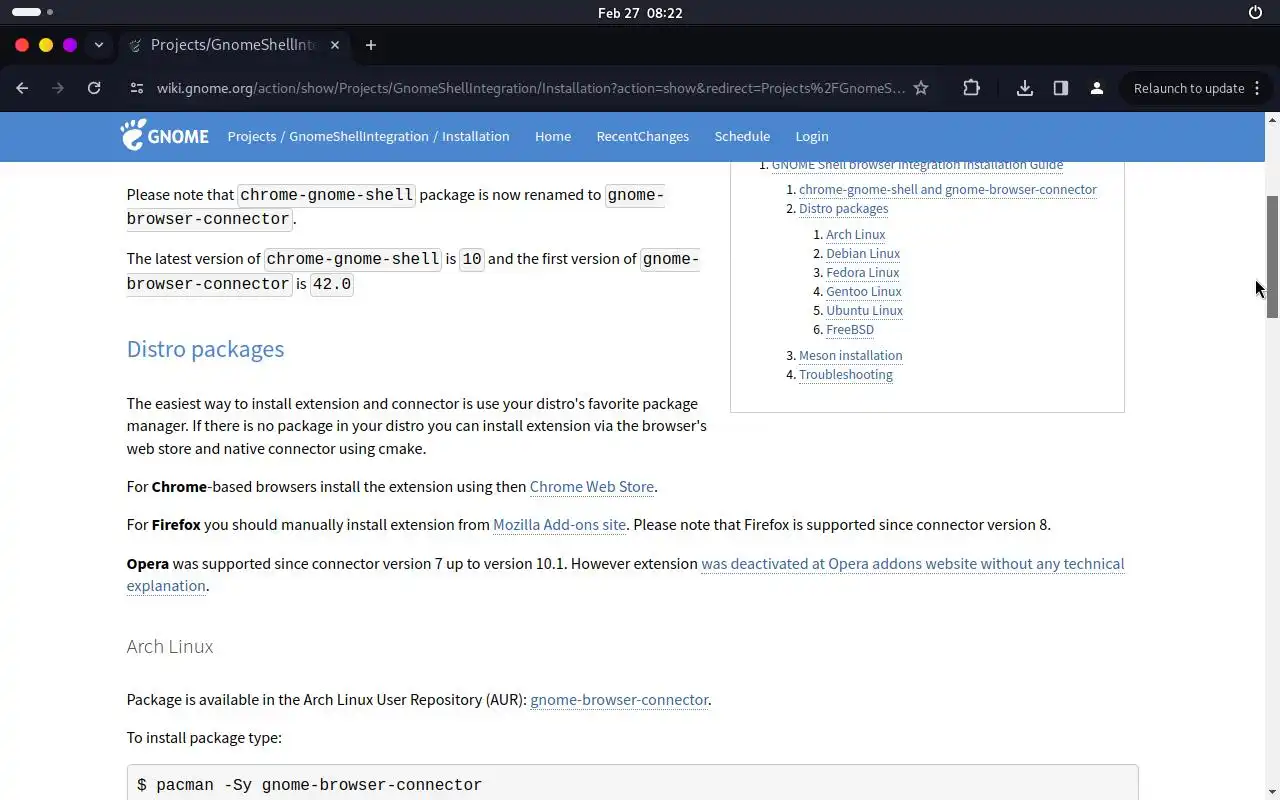Viewport: 1280px width, 800px height.
Task: Open the profile avatar icon
Action: click(x=1097, y=88)
